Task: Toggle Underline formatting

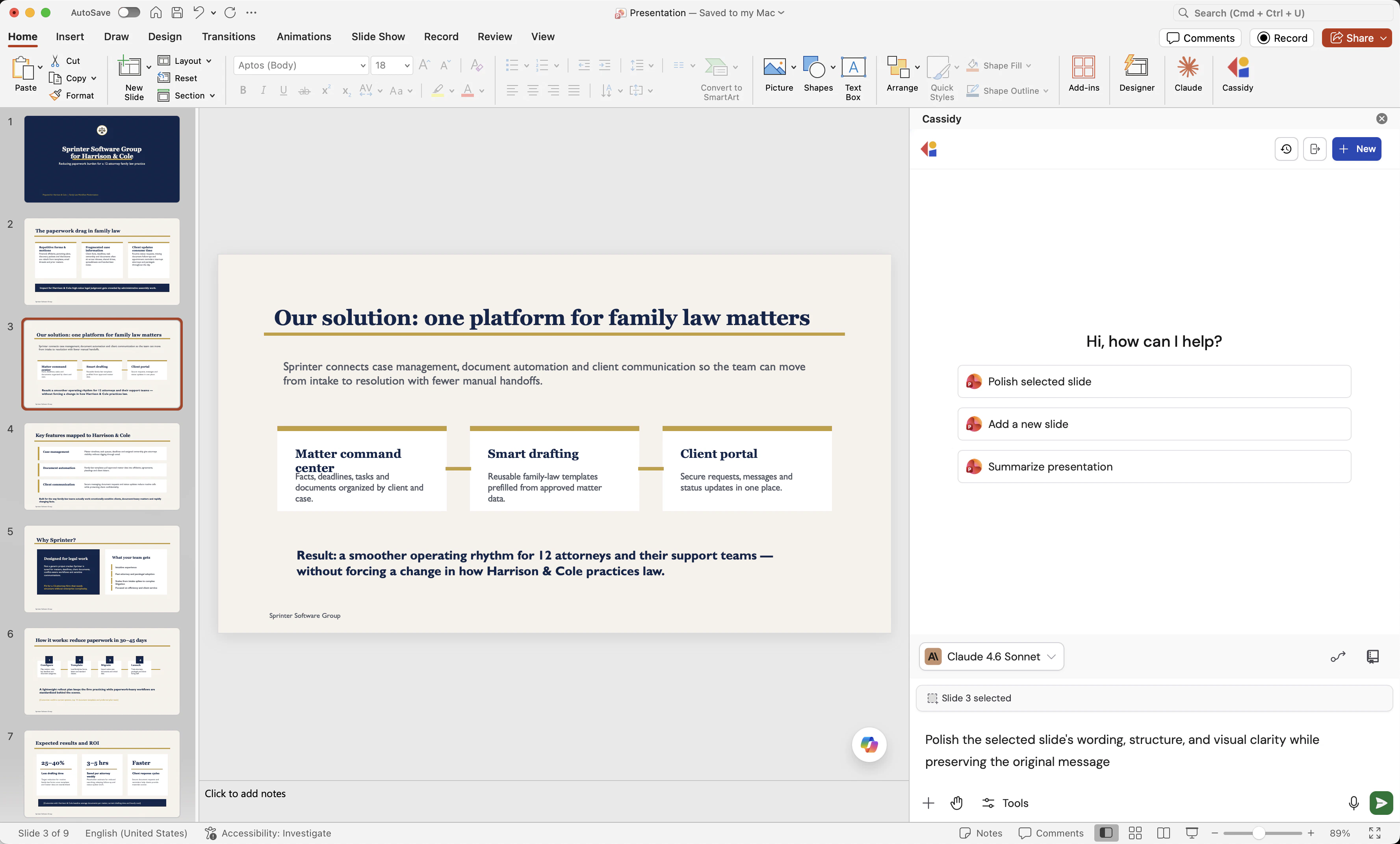Action: [284, 90]
